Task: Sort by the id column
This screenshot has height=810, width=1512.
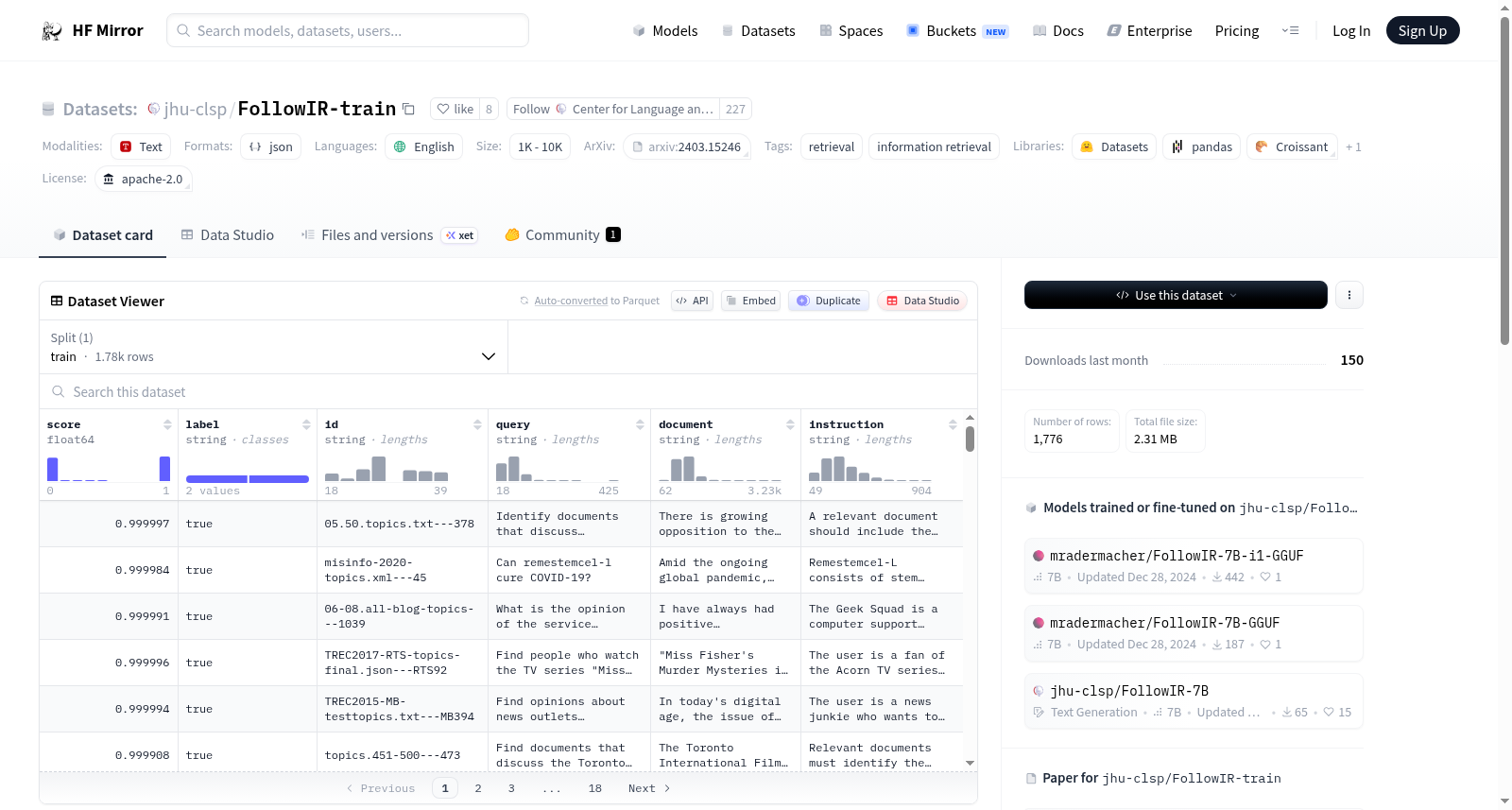Action: click(x=477, y=424)
